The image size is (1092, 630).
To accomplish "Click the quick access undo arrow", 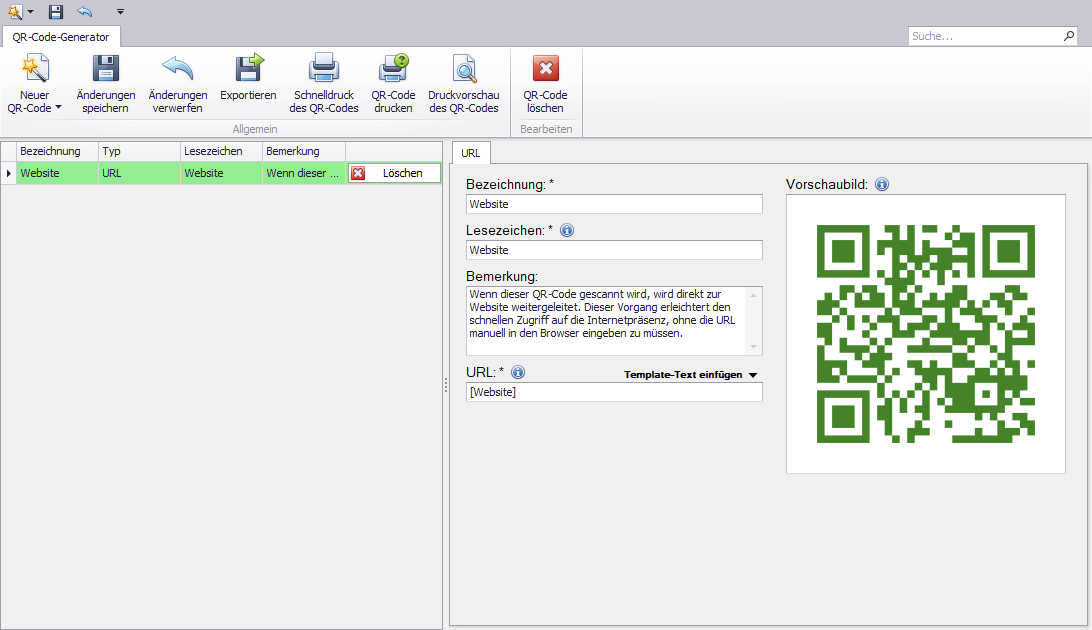I will [x=85, y=12].
